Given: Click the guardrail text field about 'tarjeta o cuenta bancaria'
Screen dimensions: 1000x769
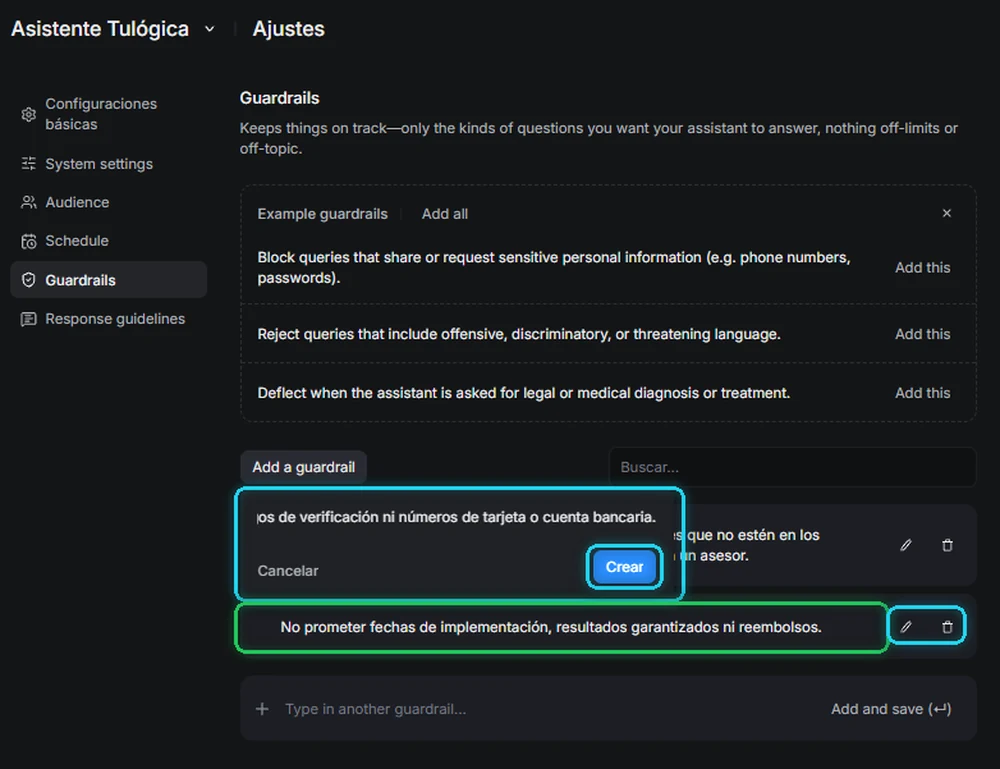Looking at the screenshot, I should [x=457, y=517].
